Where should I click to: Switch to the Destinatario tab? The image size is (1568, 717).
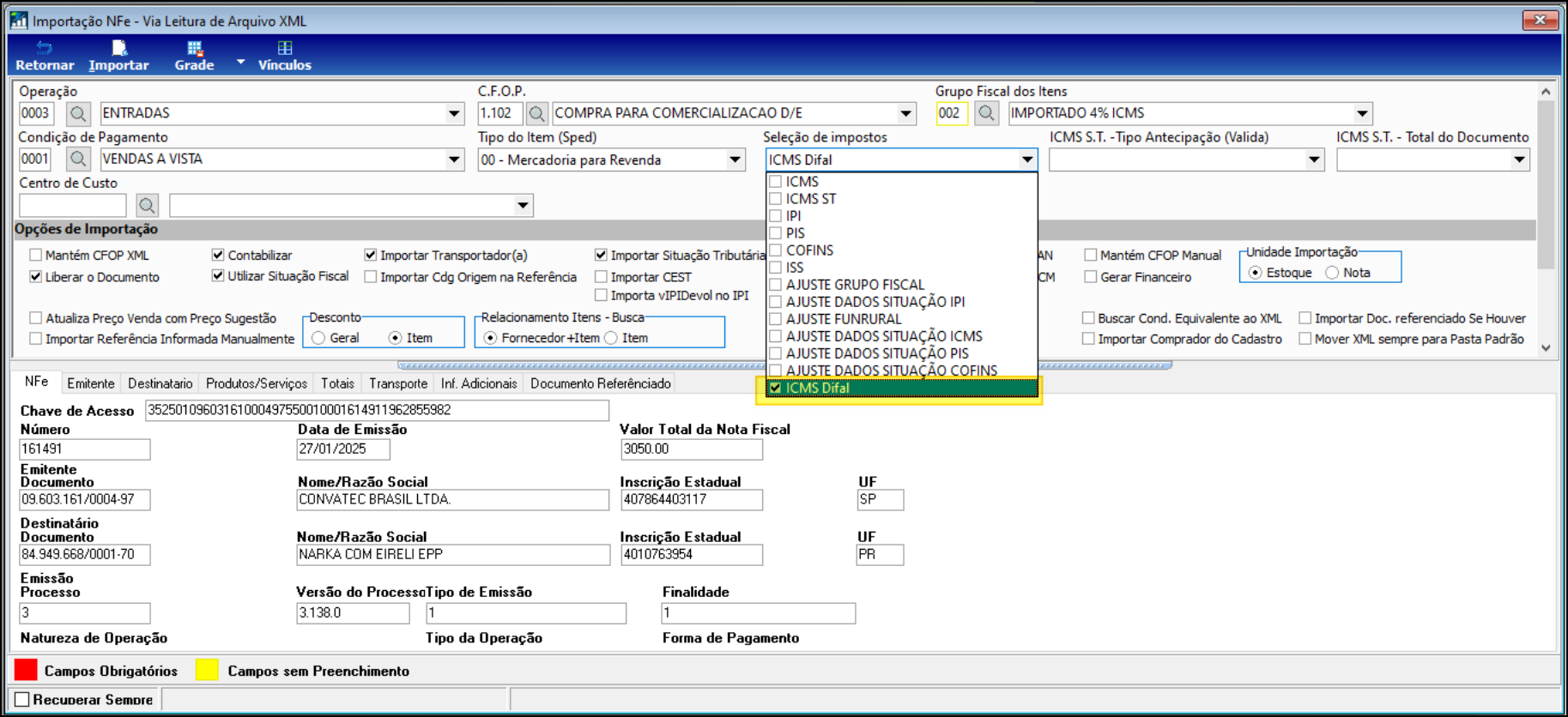coord(160,383)
